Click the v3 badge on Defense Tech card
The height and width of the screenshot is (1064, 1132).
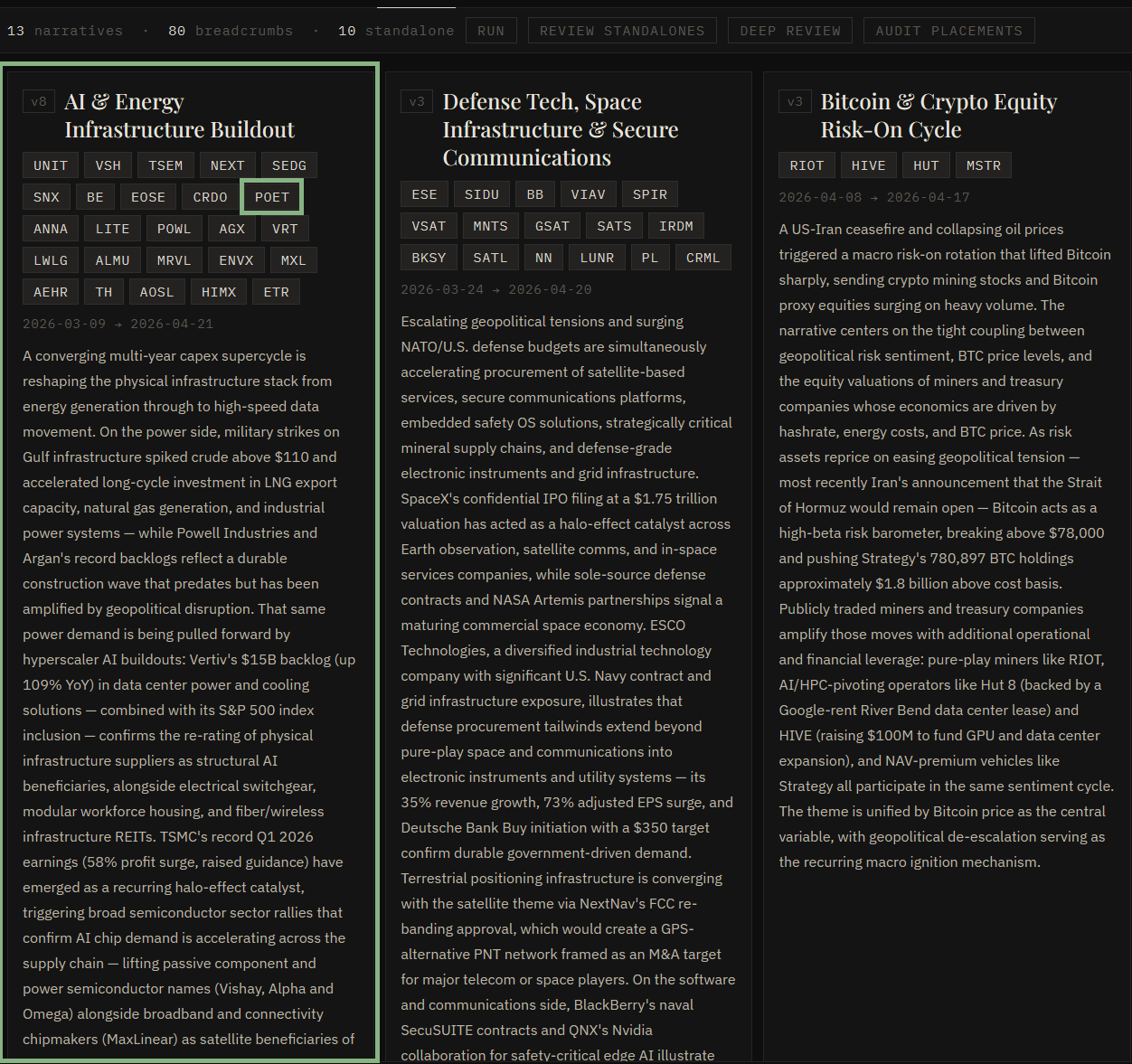417,101
